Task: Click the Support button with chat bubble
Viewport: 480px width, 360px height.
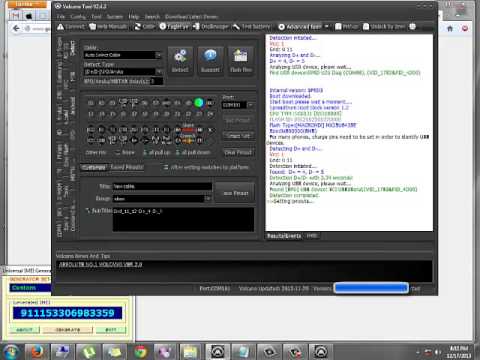Action: [210, 61]
